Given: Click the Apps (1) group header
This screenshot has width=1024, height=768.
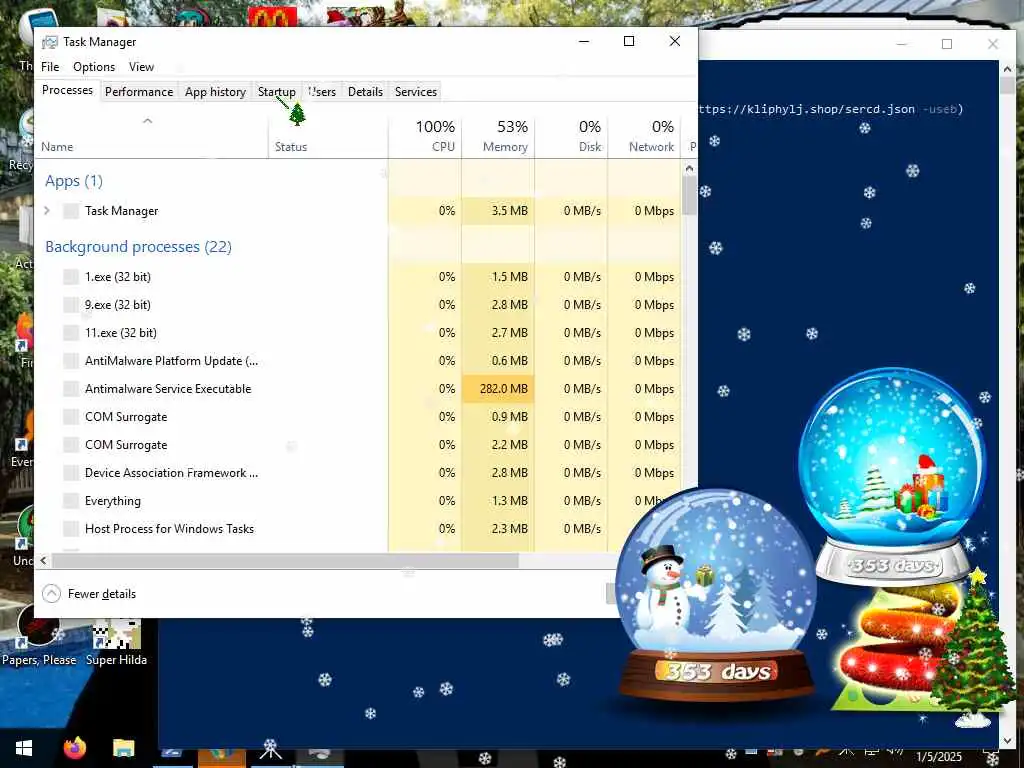Looking at the screenshot, I should 74,181.
